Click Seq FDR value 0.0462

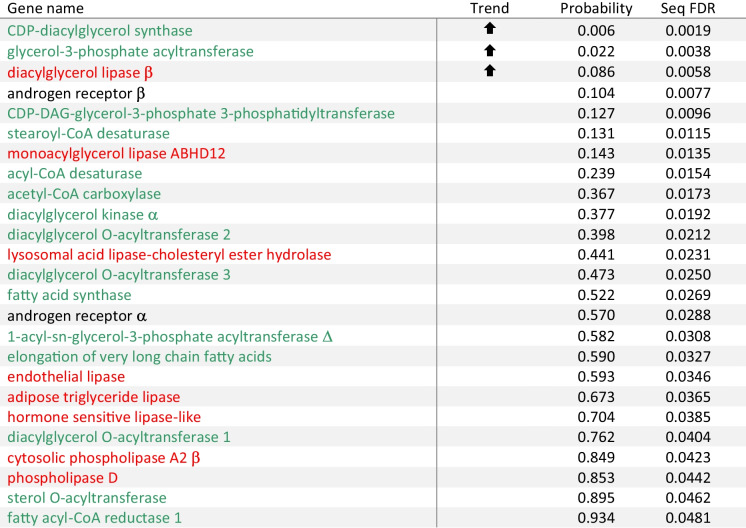(x=688, y=498)
